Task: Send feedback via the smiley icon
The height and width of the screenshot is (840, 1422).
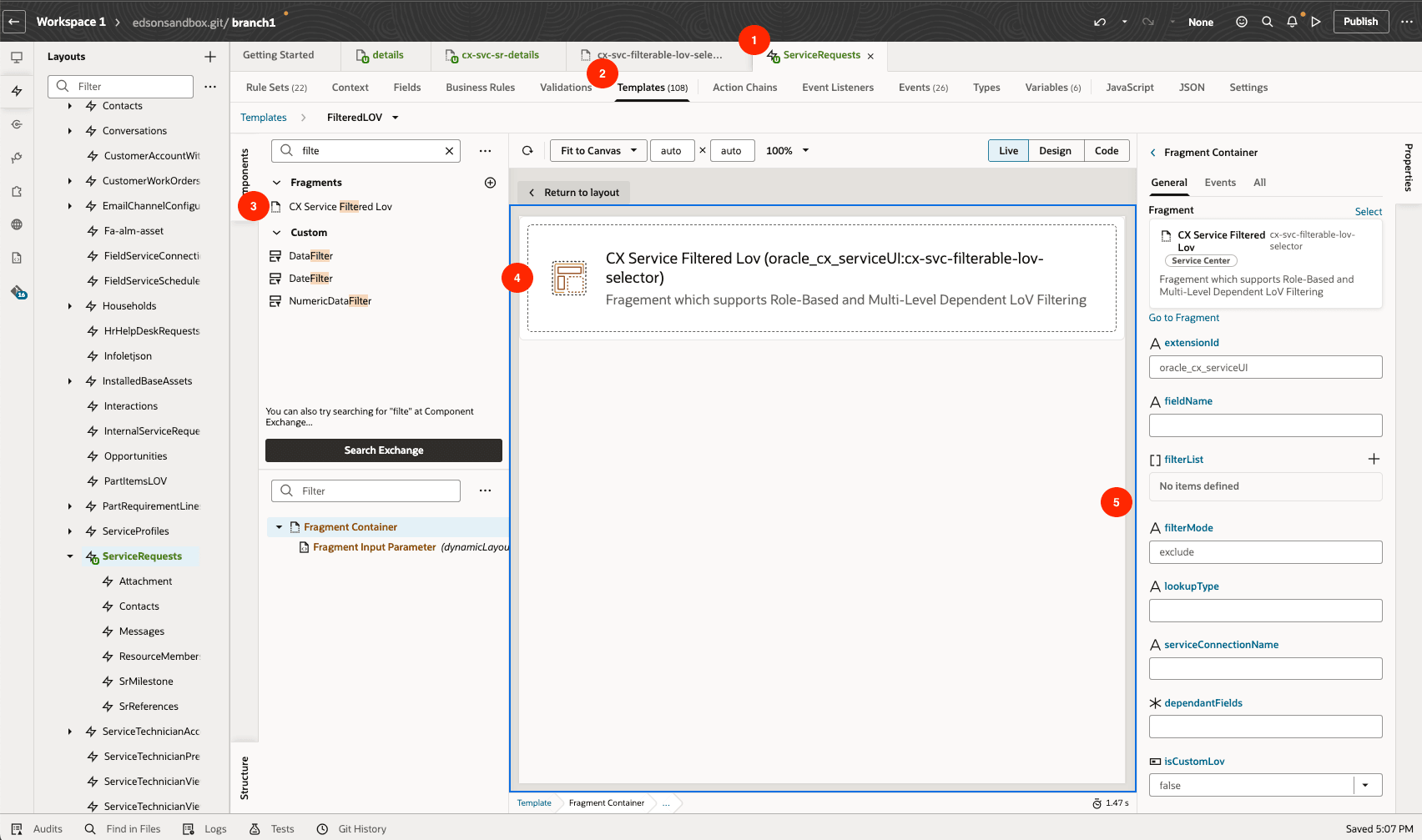Action: point(1241,22)
